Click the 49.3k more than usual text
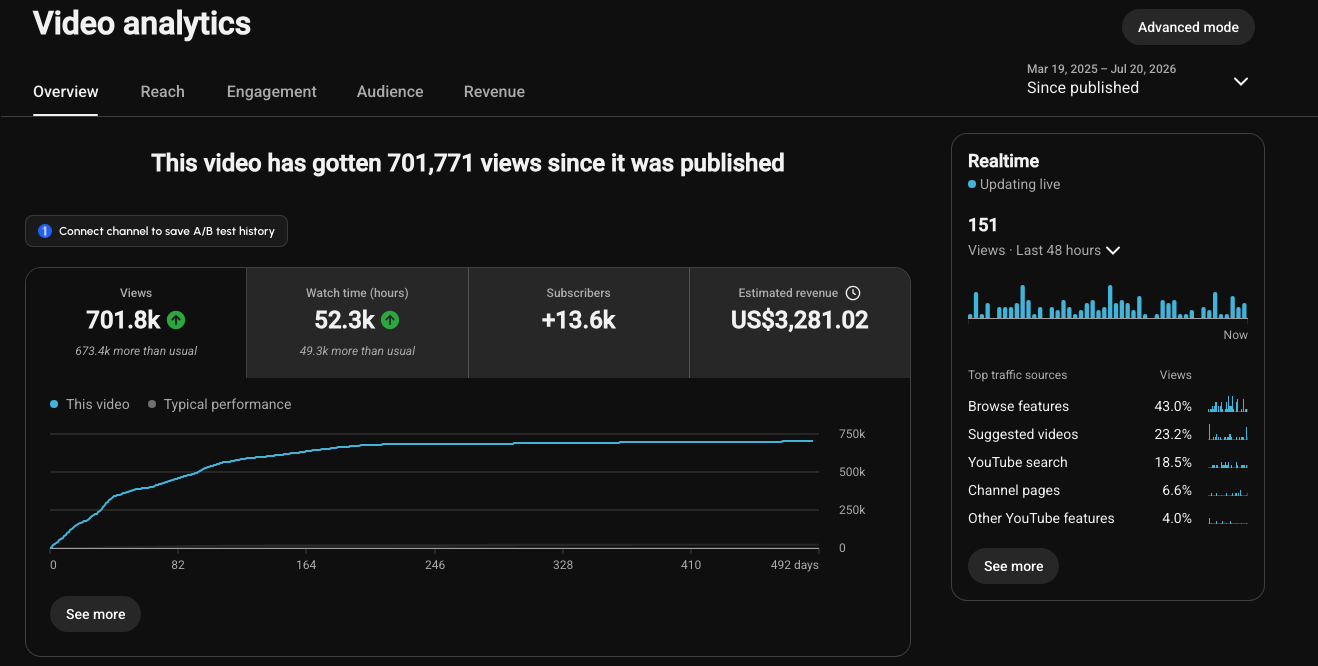 [x=357, y=351]
